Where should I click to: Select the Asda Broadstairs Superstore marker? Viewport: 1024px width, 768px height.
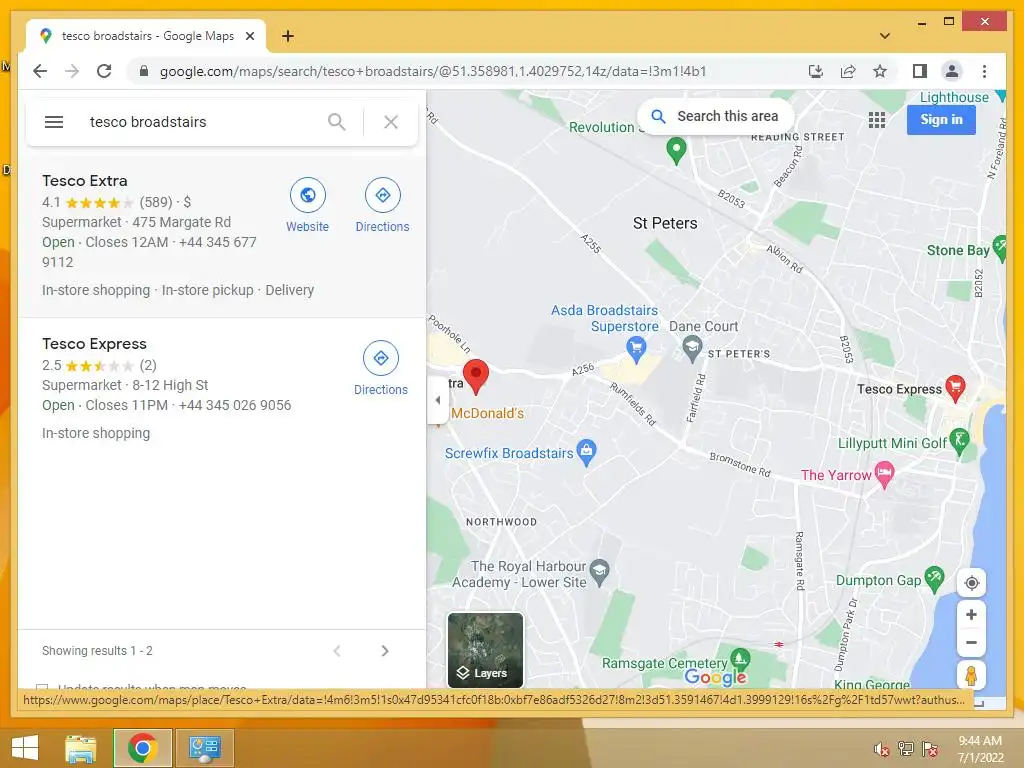tap(636, 349)
